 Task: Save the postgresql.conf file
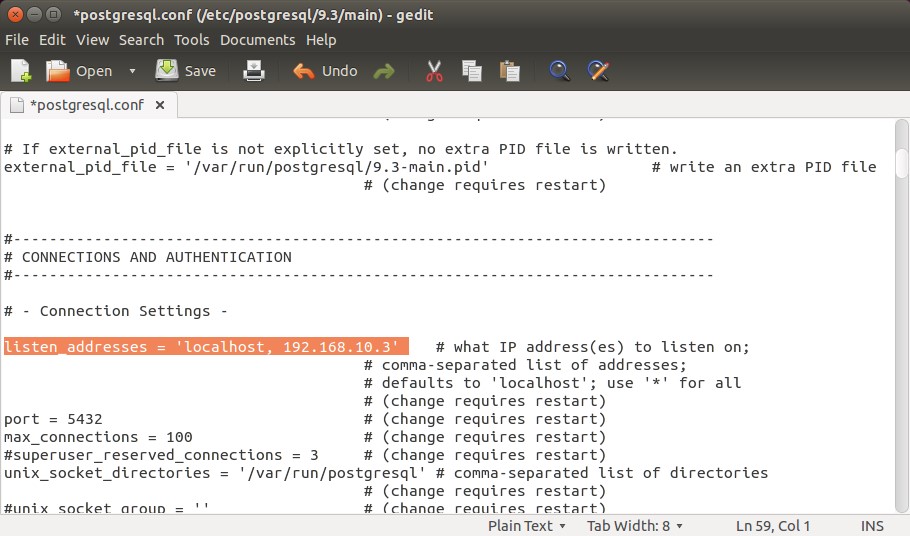[x=186, y=71]
